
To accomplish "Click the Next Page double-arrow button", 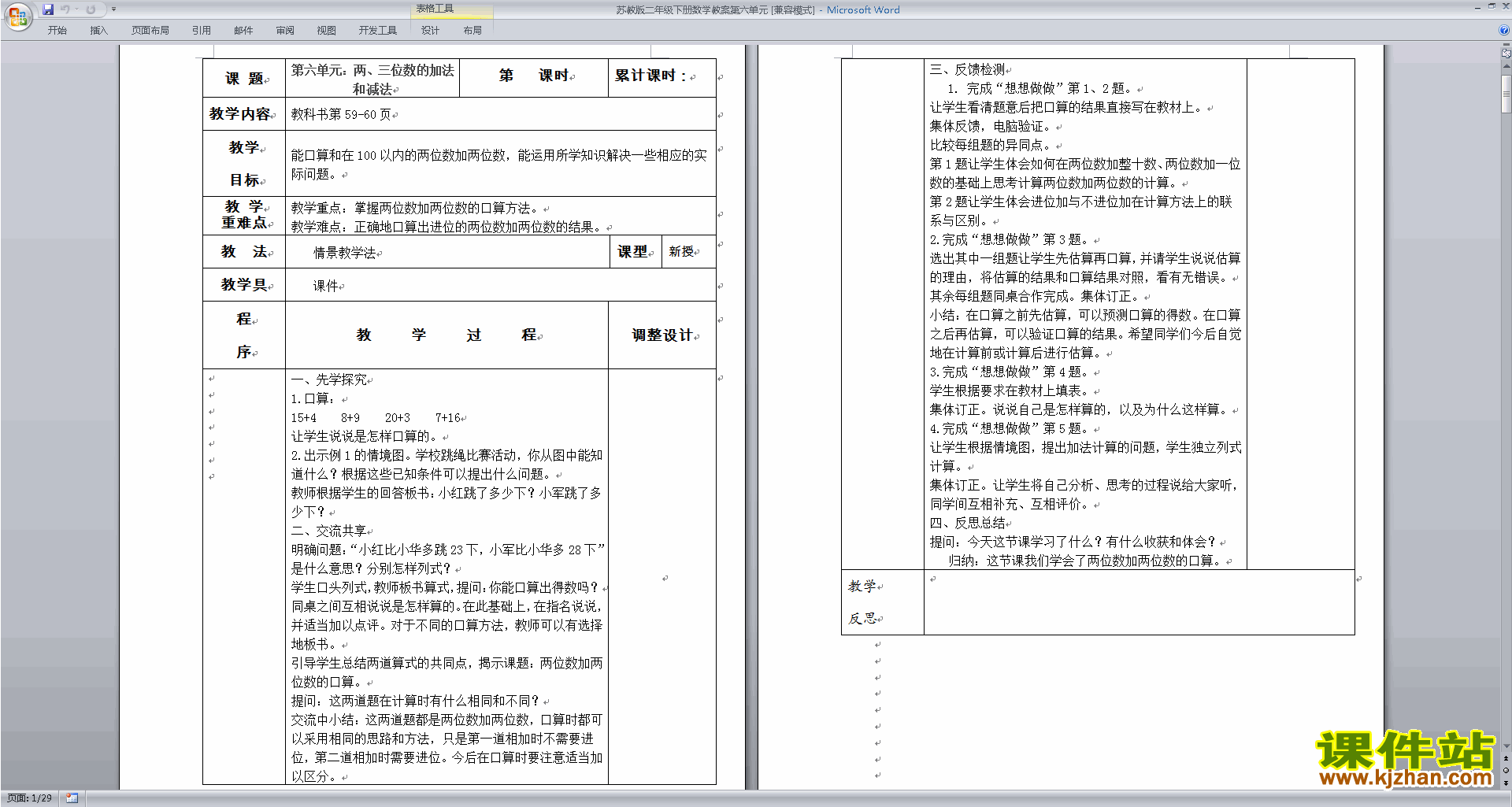I will coord(1506,783).
